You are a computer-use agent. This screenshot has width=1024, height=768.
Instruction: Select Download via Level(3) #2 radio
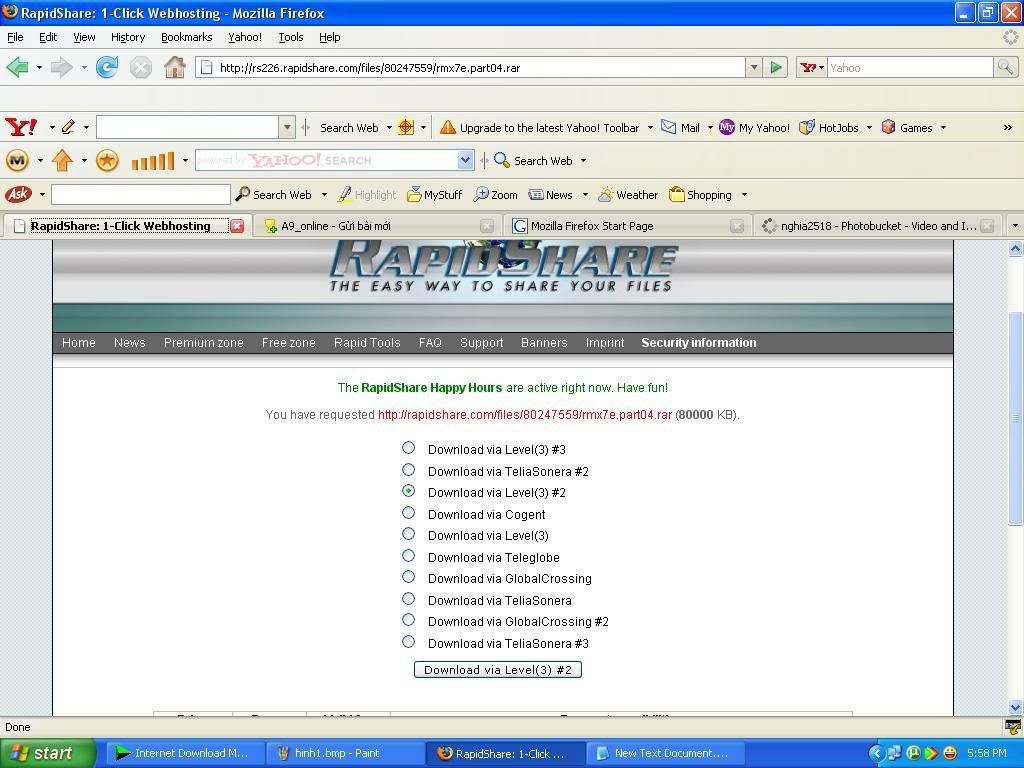click(408, 490)
